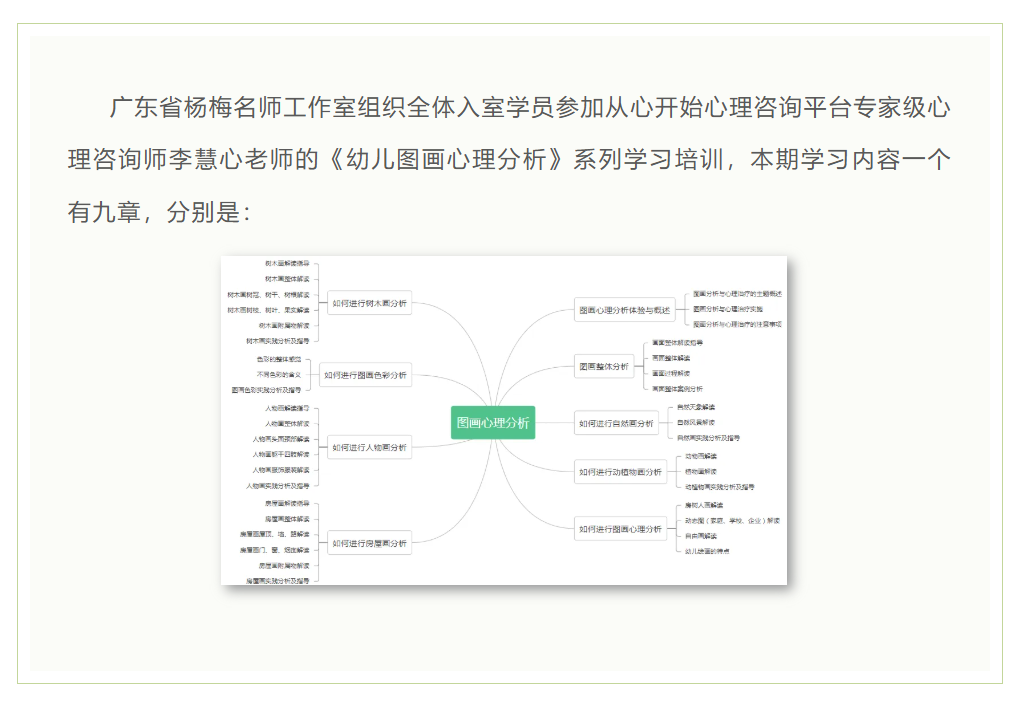Viewport: 1017px width, 705px height.
Task: Select the 如何进行人物画分析 branch node
Action: [369, 447]
